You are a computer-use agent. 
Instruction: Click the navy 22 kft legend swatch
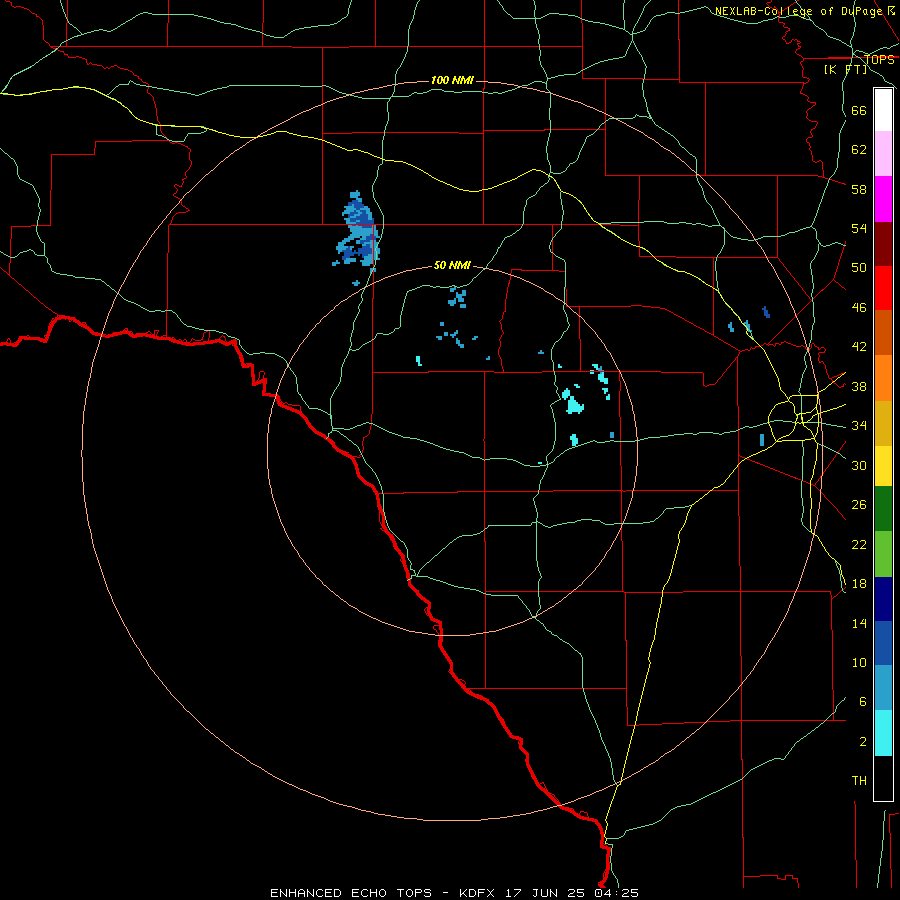(x=883, y=599)
